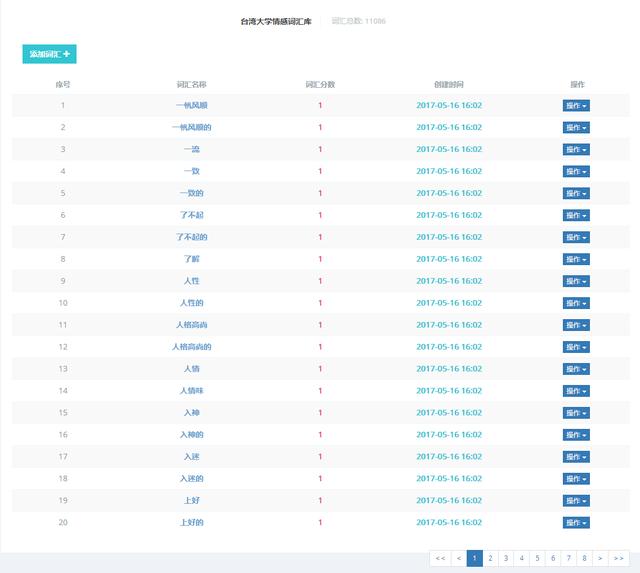
Task: Click the word 一帆风顺 in row 1
Action: (x=192, y=105)
